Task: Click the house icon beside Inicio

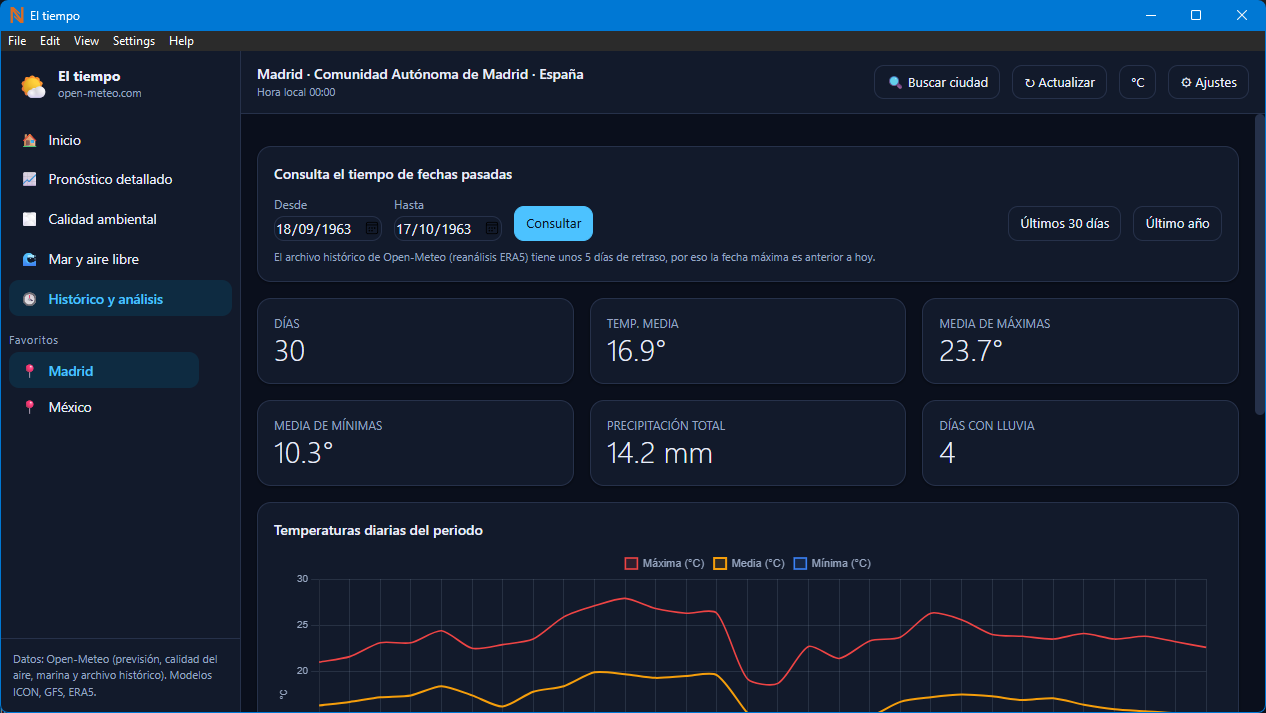Action: pos(30,141)
